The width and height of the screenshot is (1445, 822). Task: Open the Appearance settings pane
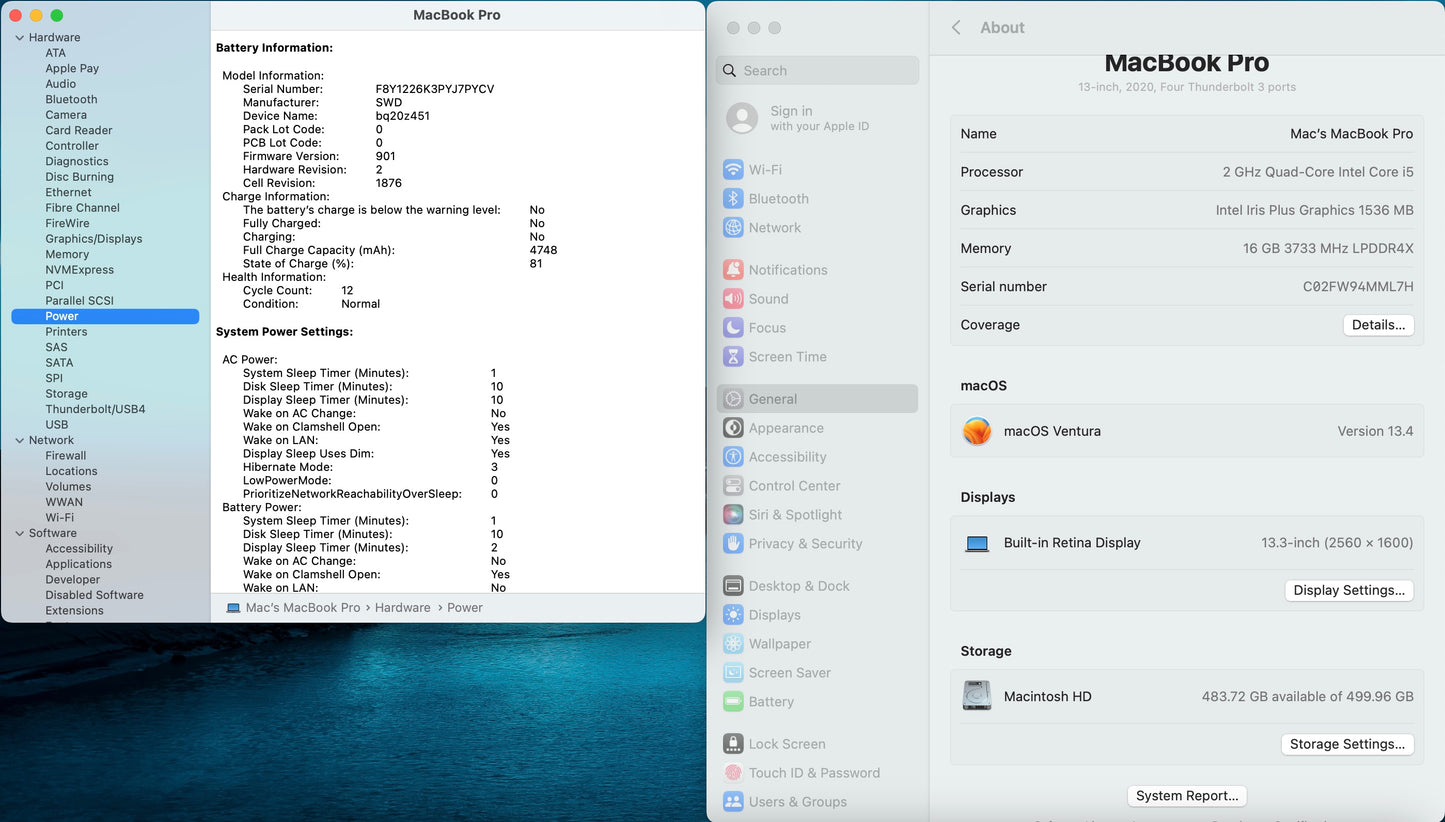786,428
